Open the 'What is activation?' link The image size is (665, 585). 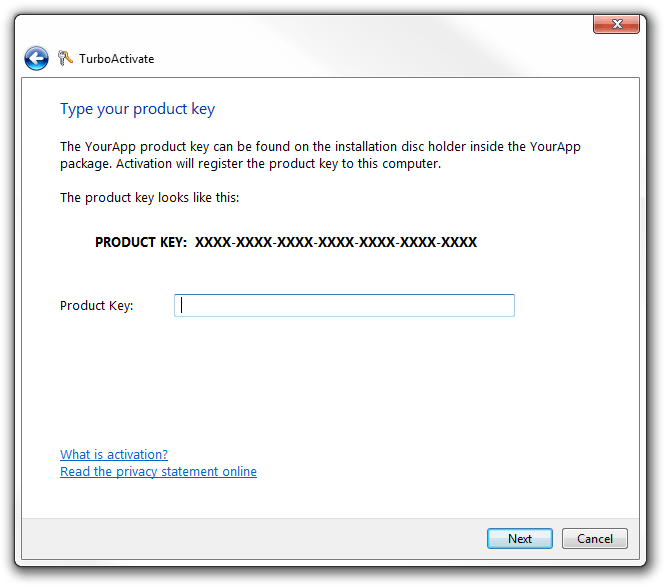(114, 454)
